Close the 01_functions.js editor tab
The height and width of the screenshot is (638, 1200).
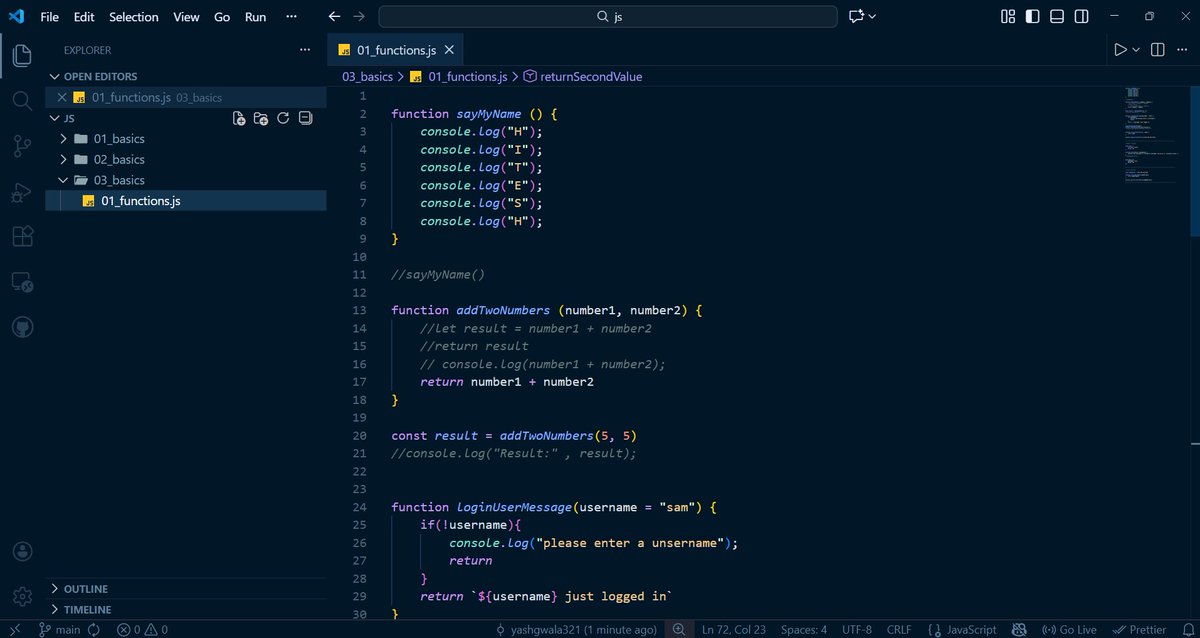tap(449, 50)
